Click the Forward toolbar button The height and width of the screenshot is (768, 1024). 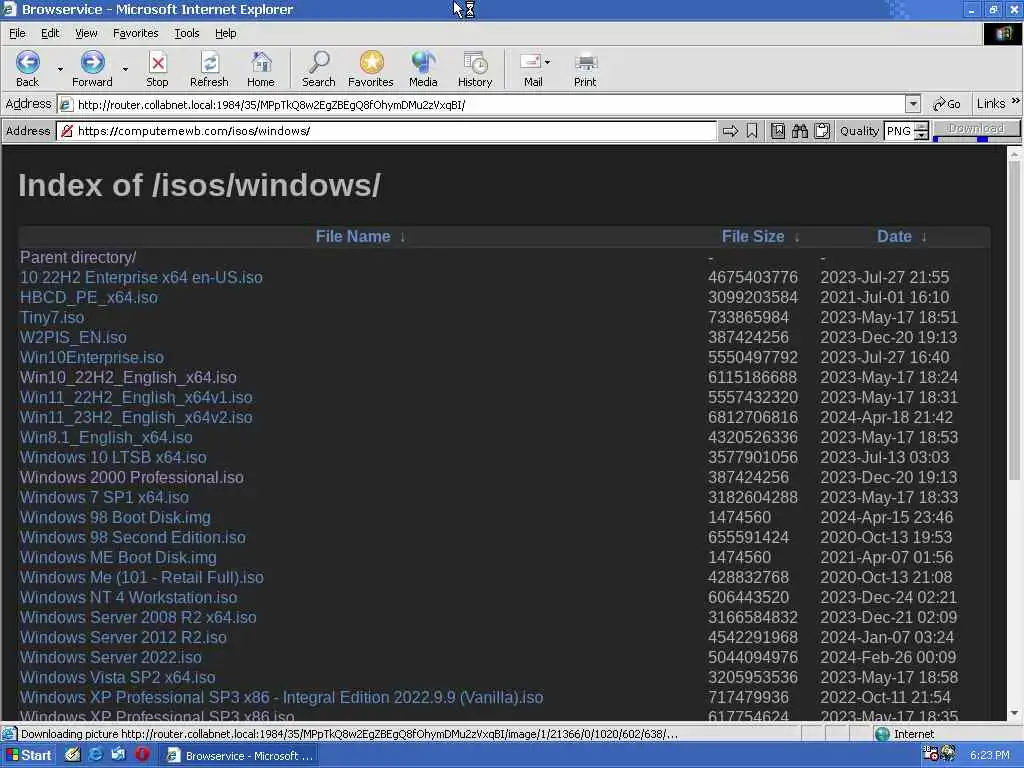click(x=92, y=69)
